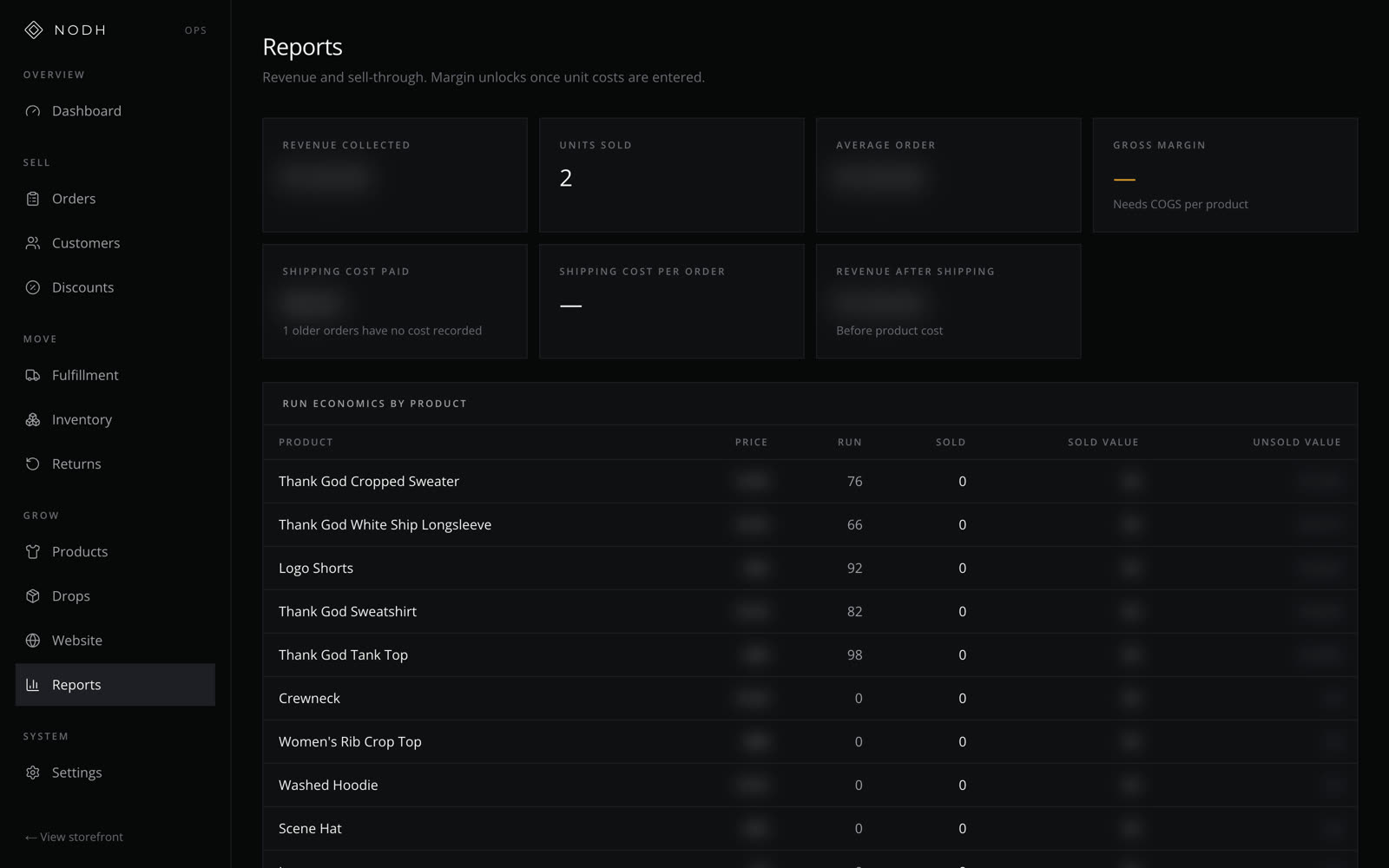Click the Discounts percent badge icon
The image size is (1389, 868).
point(33,287)
